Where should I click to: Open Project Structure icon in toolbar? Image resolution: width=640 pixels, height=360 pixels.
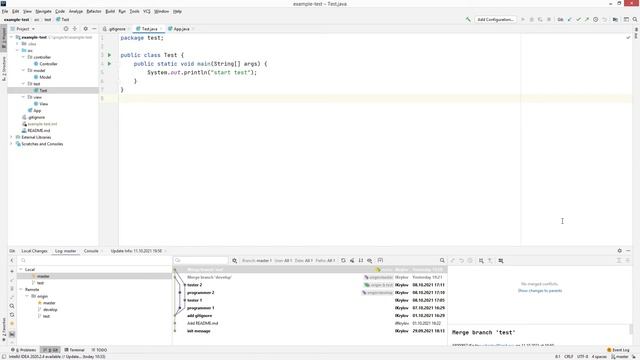[x=615, y=20]
